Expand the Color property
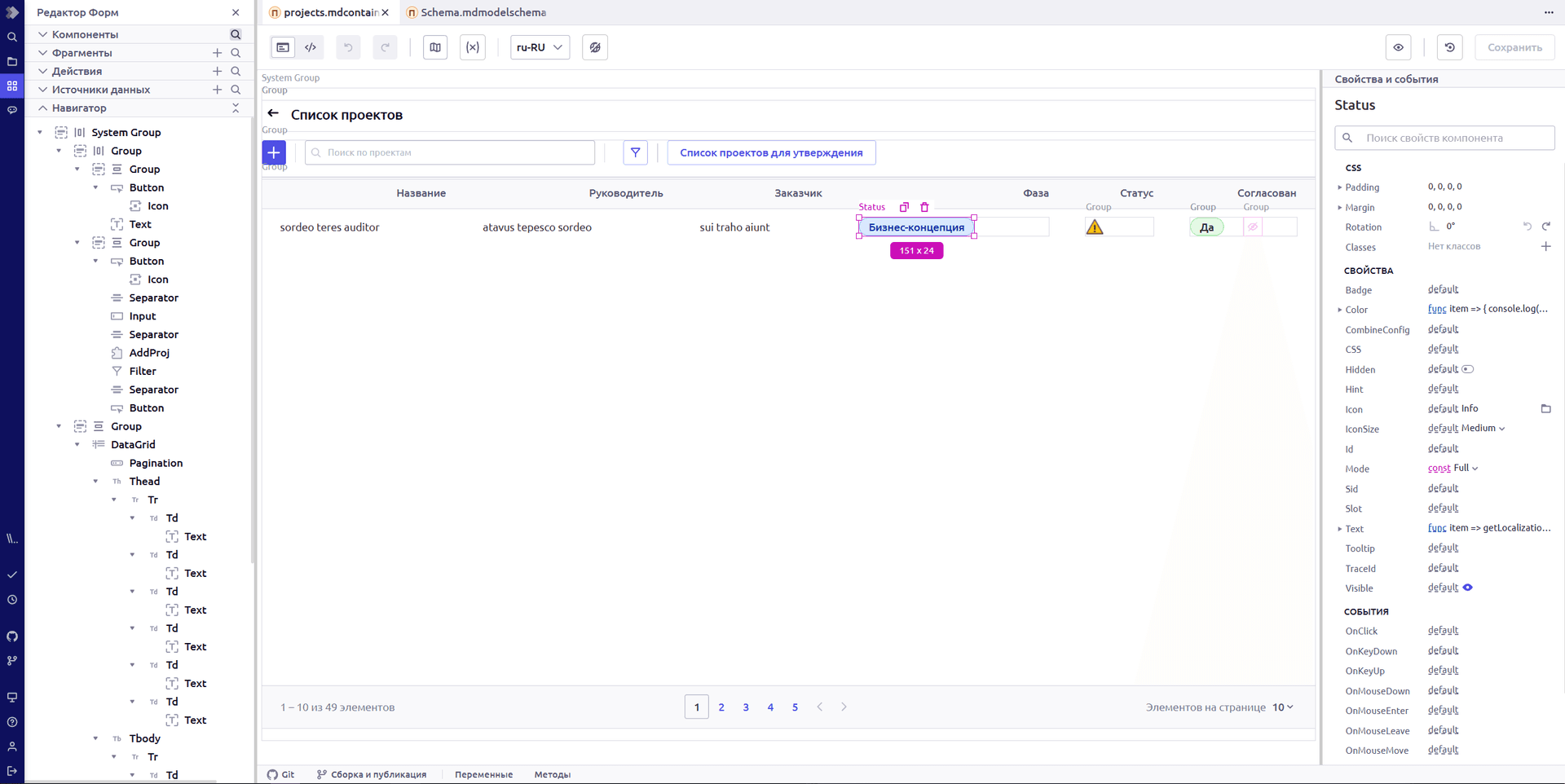The height and width of the screenshot is (784, 1565). (1339, 310)
